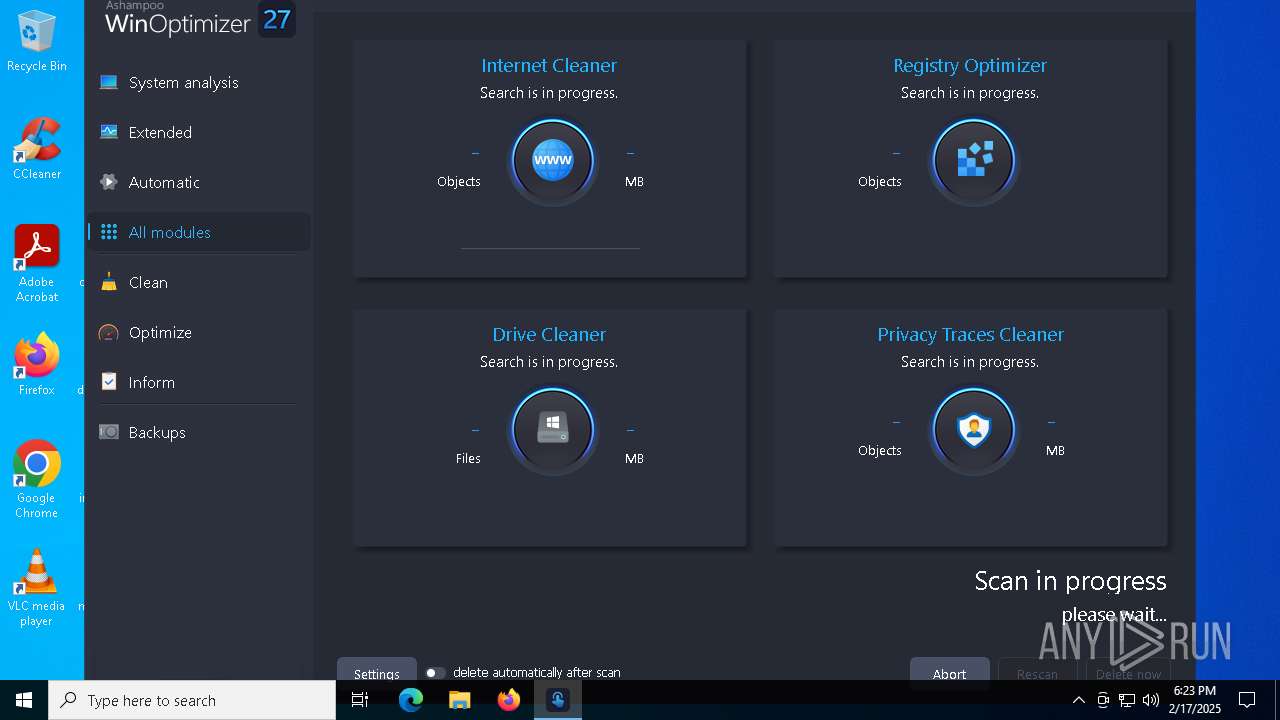Click the Extended monitor icon
The width and height of the screenshot is (1280, 720).
[x=109, y=132]
